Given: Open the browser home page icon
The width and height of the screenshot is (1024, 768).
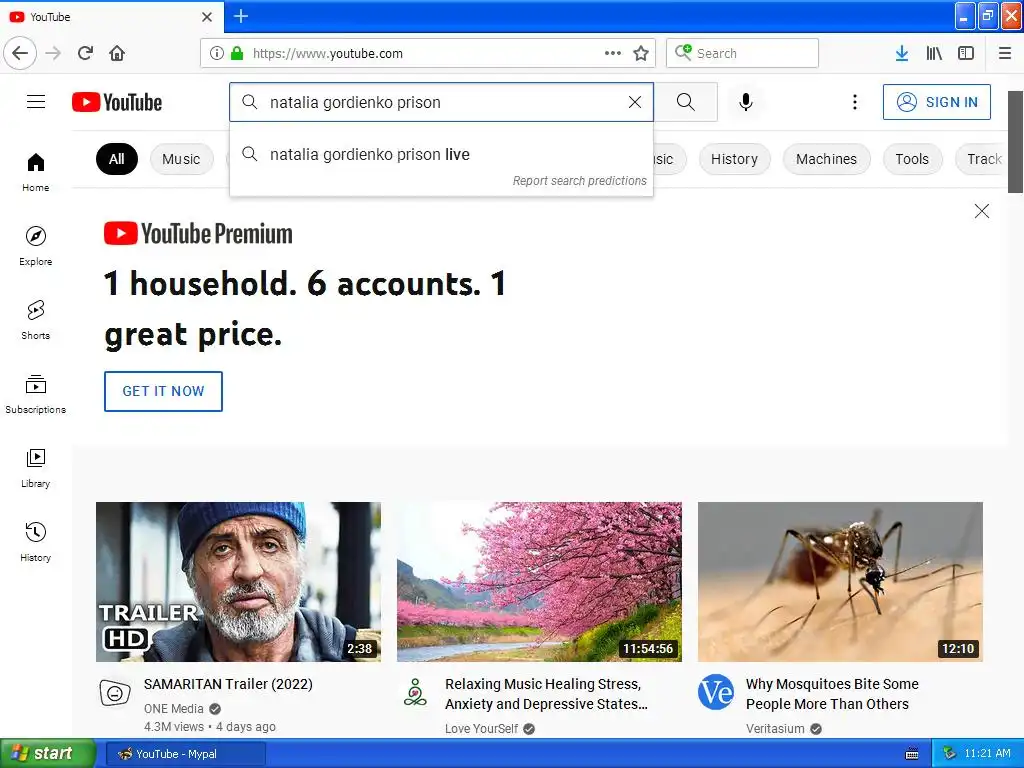Looking at the screenshot, I should 117,53.
